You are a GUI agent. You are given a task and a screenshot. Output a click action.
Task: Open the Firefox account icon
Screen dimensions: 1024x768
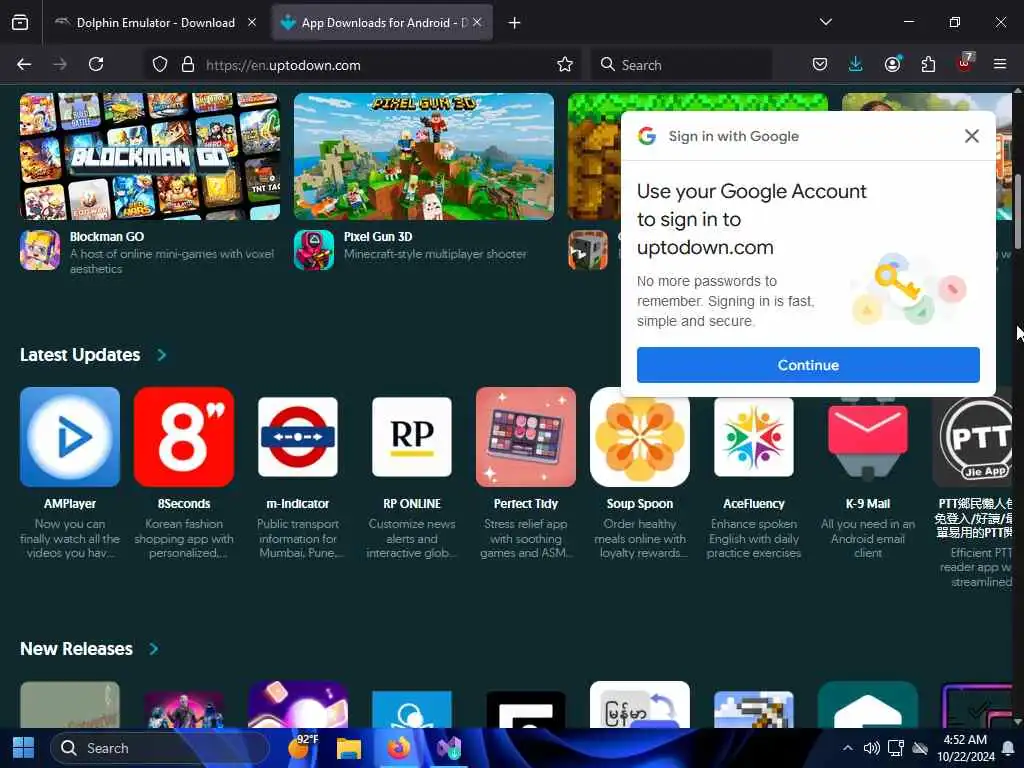[x=892, y=65]
